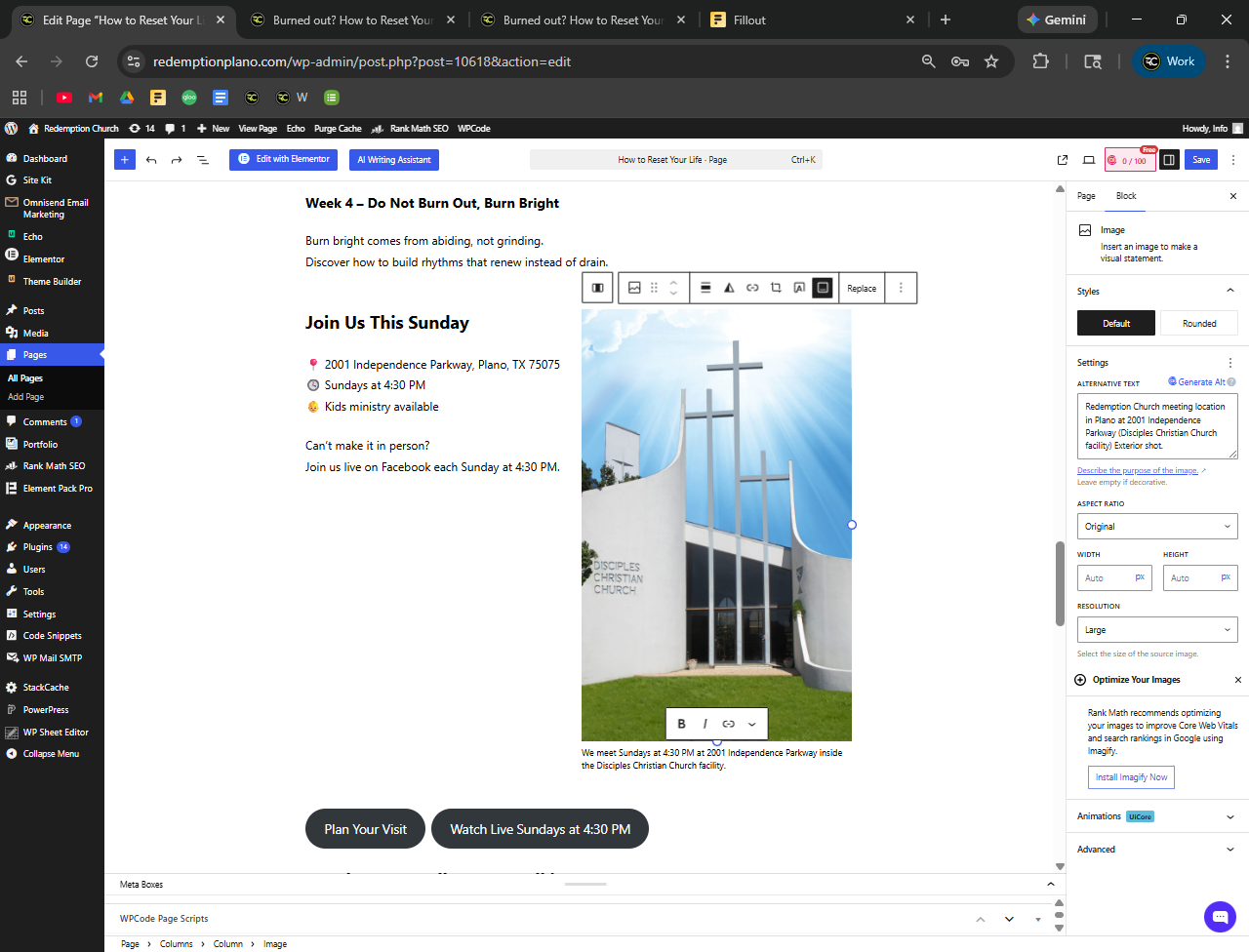1249x952 pixels.
Task: Click the add text over image icon
Action: pyautogui.click(x=799, y=288)
